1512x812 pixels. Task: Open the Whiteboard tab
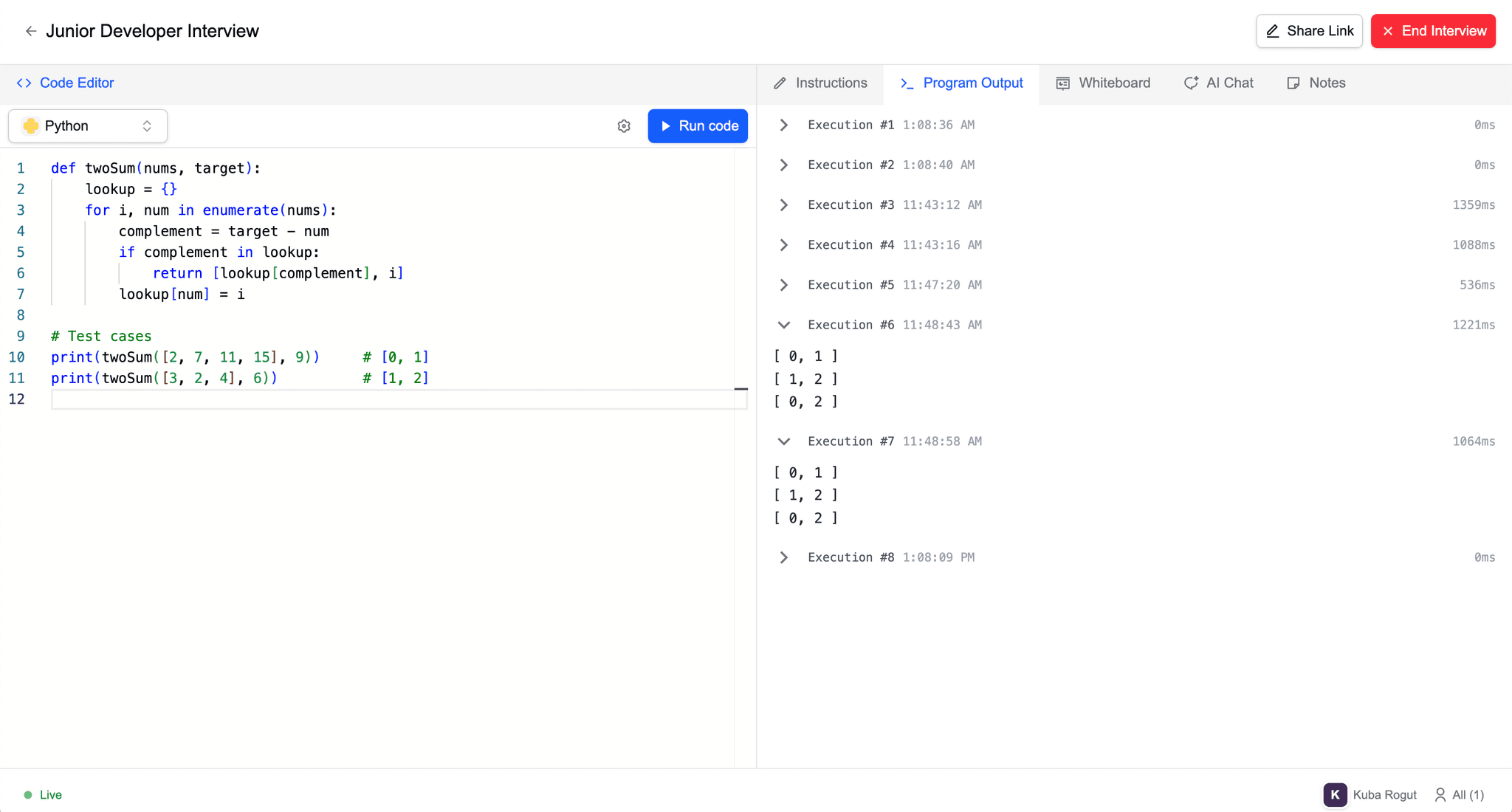[1113, 83]
